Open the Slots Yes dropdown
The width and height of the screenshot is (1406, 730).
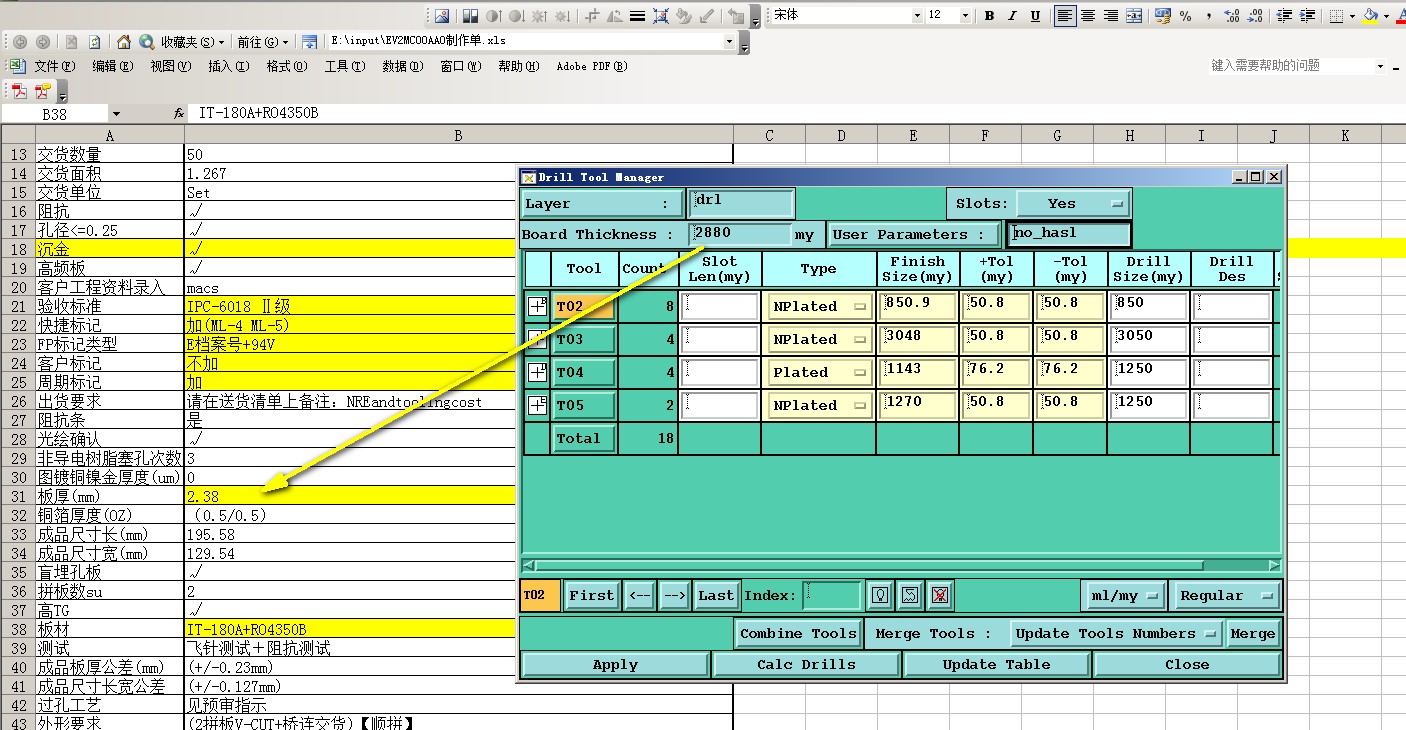[1073, 203]
